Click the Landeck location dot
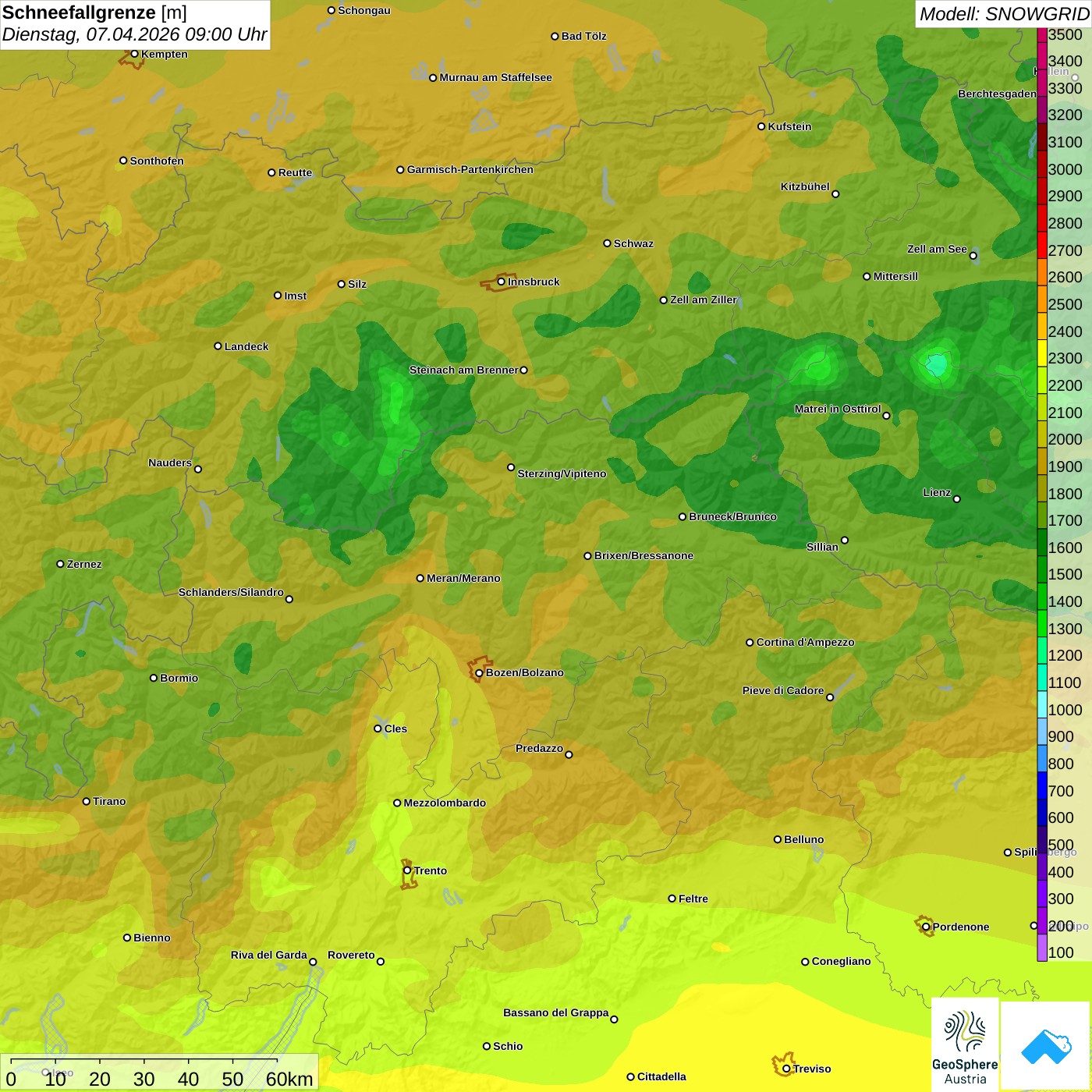Screen dimensions: 1092x1092 218,346
